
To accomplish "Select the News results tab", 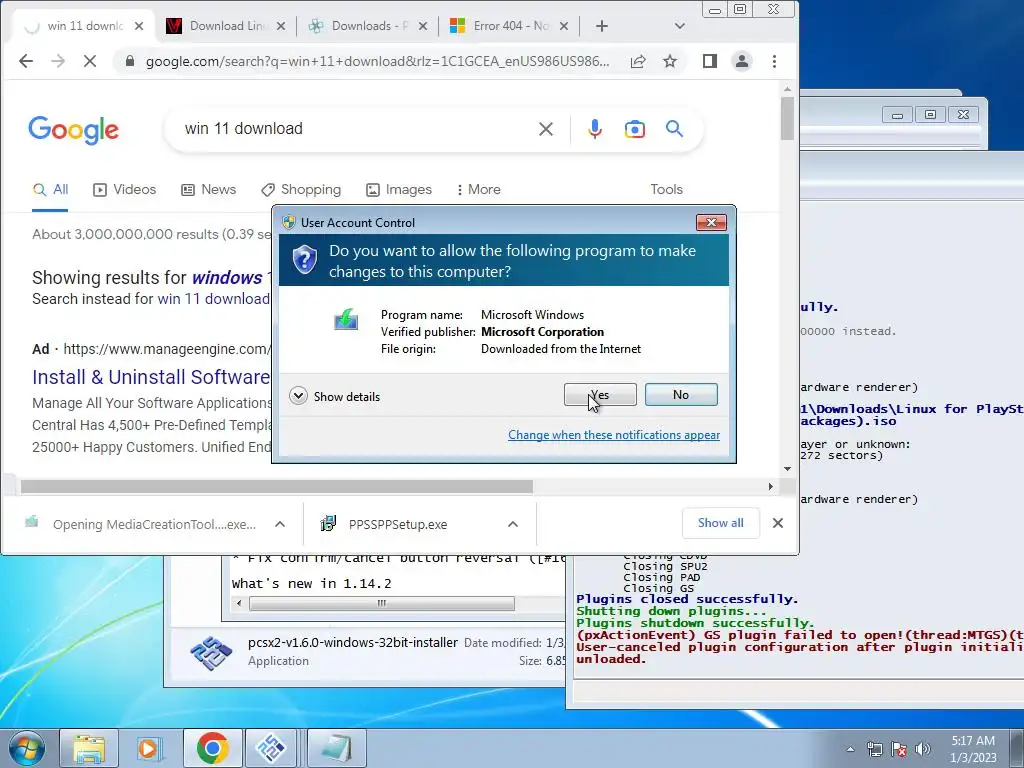I will pyautogui.click(x=208, y=189).
